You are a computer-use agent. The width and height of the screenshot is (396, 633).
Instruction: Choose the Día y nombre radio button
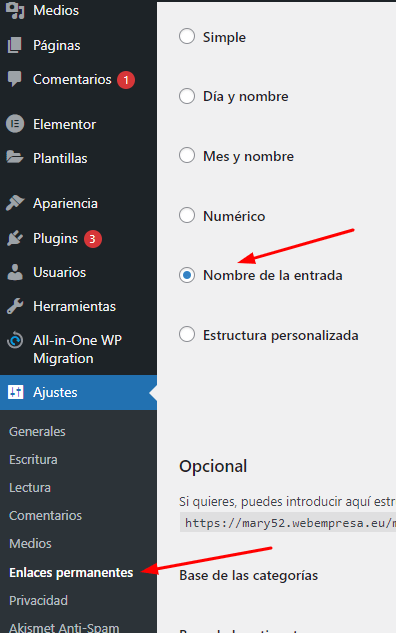point(187,96)
